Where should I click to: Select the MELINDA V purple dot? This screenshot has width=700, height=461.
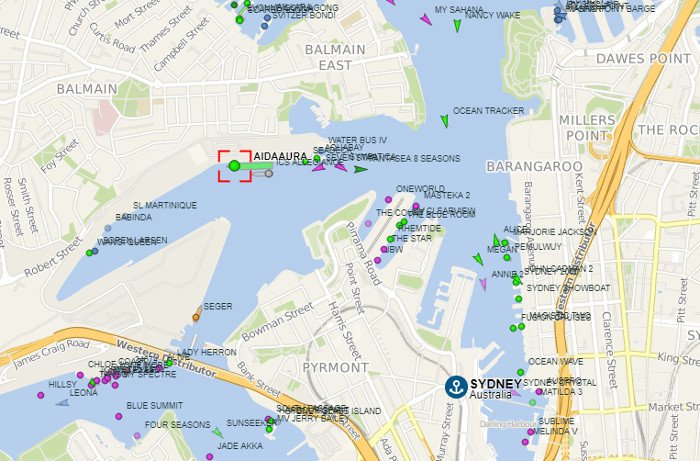tap(531, 432)
